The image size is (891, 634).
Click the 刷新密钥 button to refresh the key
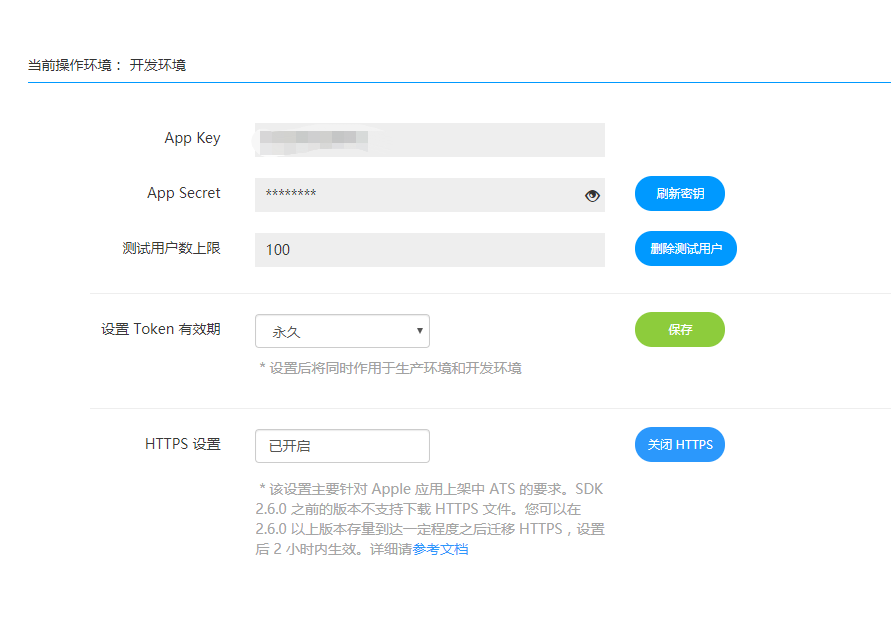[x=679, y=194]
